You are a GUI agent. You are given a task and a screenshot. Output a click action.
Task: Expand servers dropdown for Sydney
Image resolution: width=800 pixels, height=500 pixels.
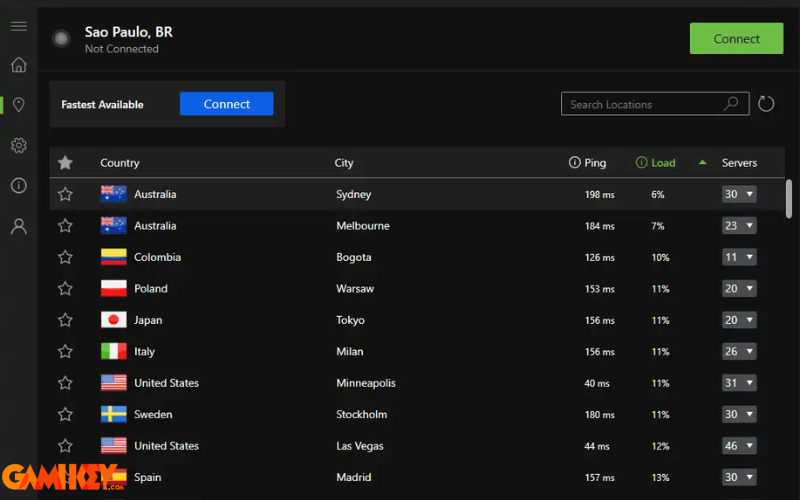[x=739, y=194]
